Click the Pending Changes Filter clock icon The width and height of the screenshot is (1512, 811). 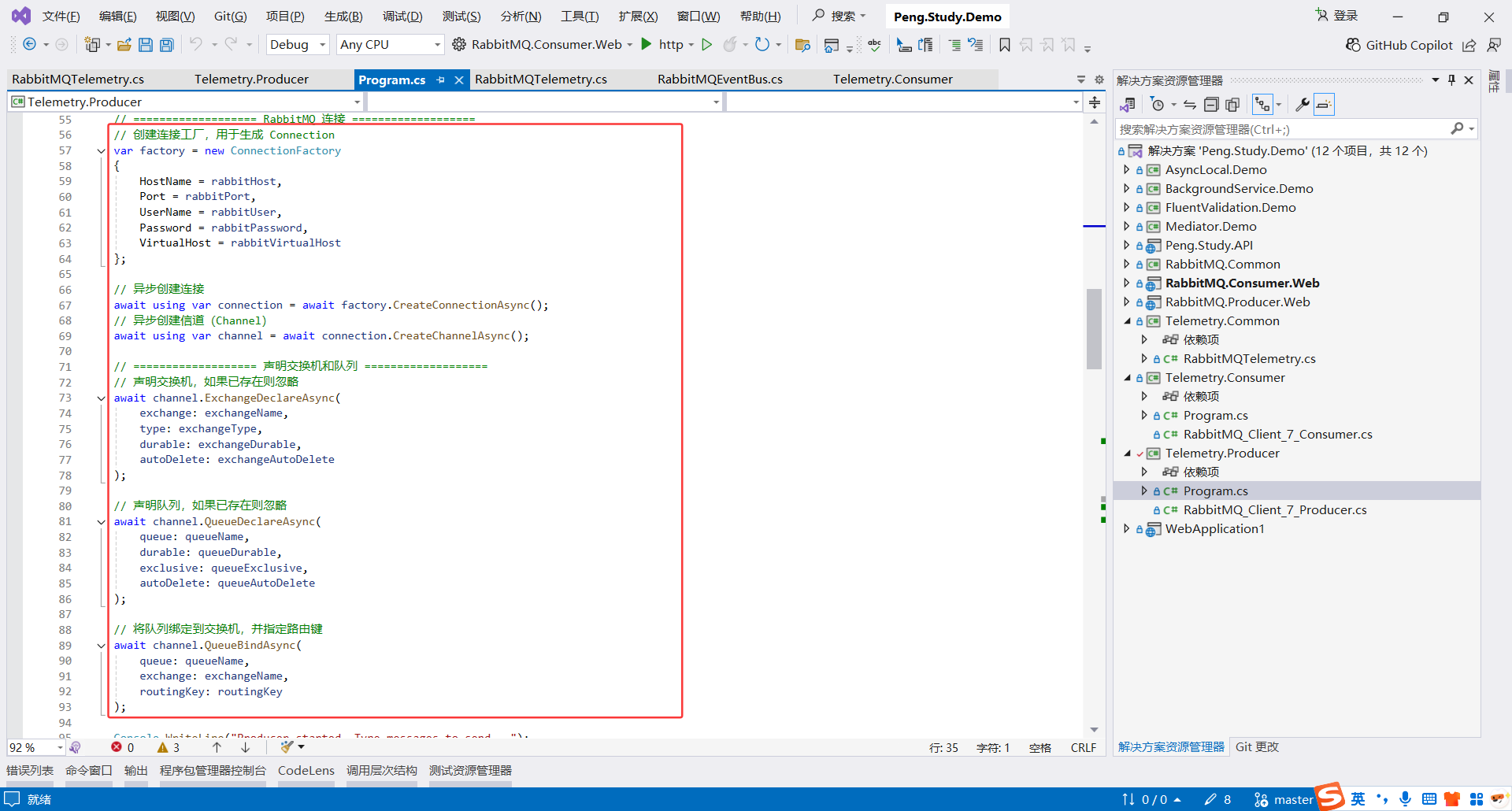[1157, 105]
